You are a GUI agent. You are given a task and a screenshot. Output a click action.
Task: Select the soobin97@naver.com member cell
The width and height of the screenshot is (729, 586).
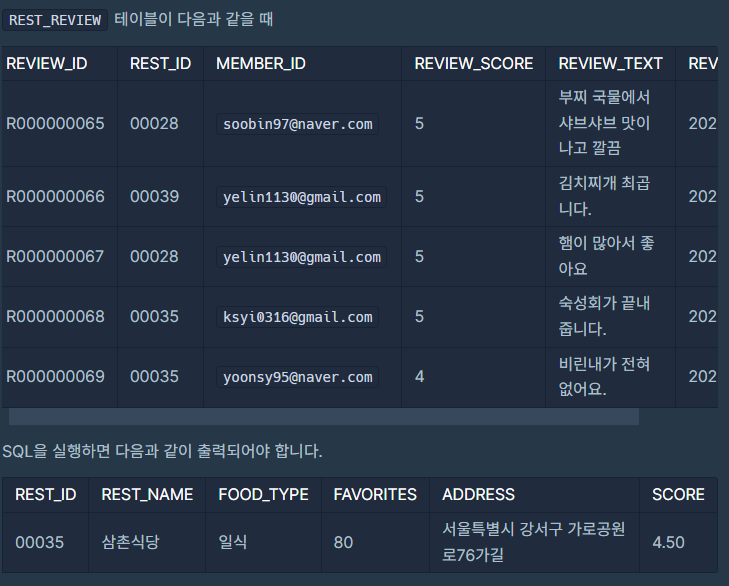tap(298, 124)
